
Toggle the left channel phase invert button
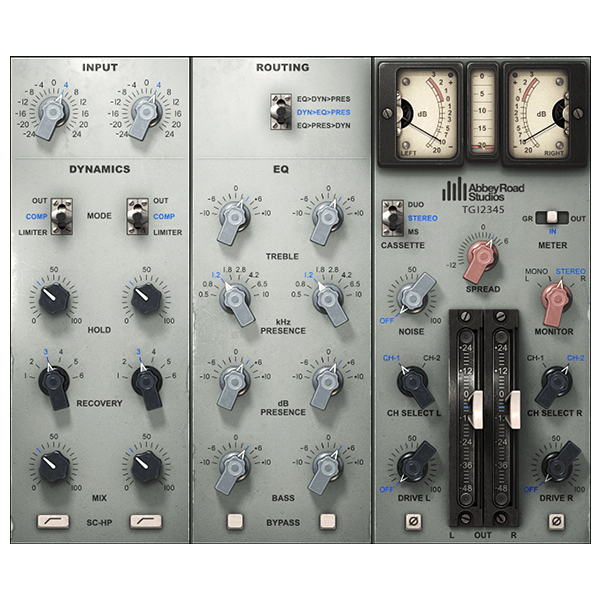[413, 521]
